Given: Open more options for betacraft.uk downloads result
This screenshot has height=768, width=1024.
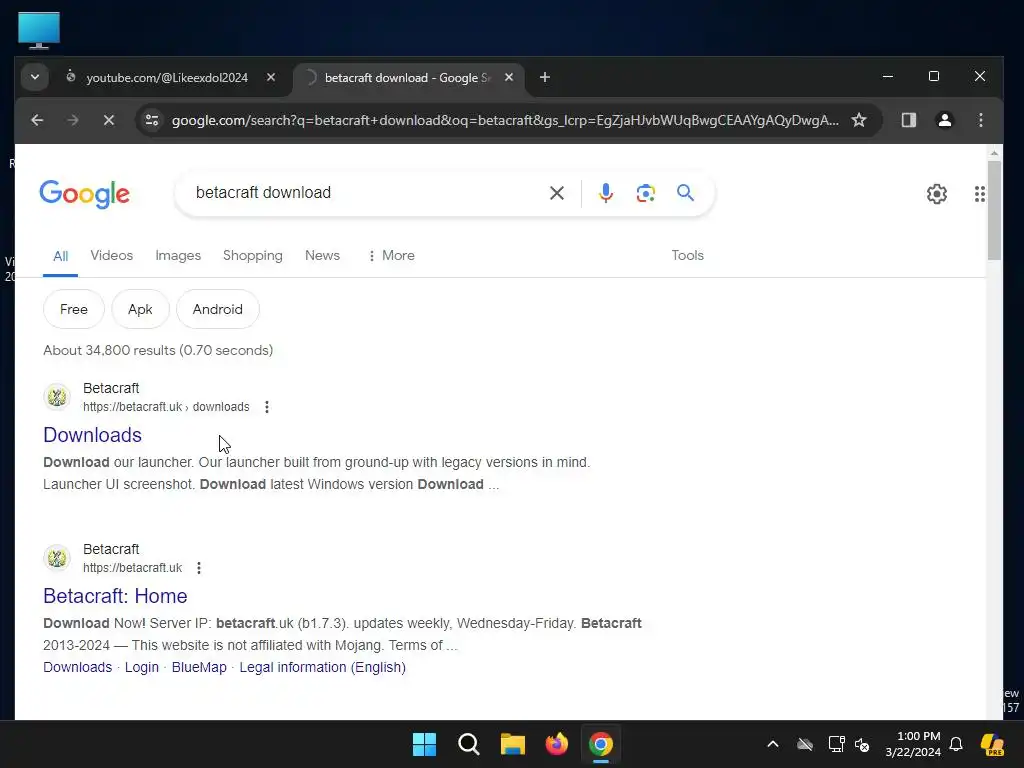Looking at the screenshot, I should coord(266,407).
